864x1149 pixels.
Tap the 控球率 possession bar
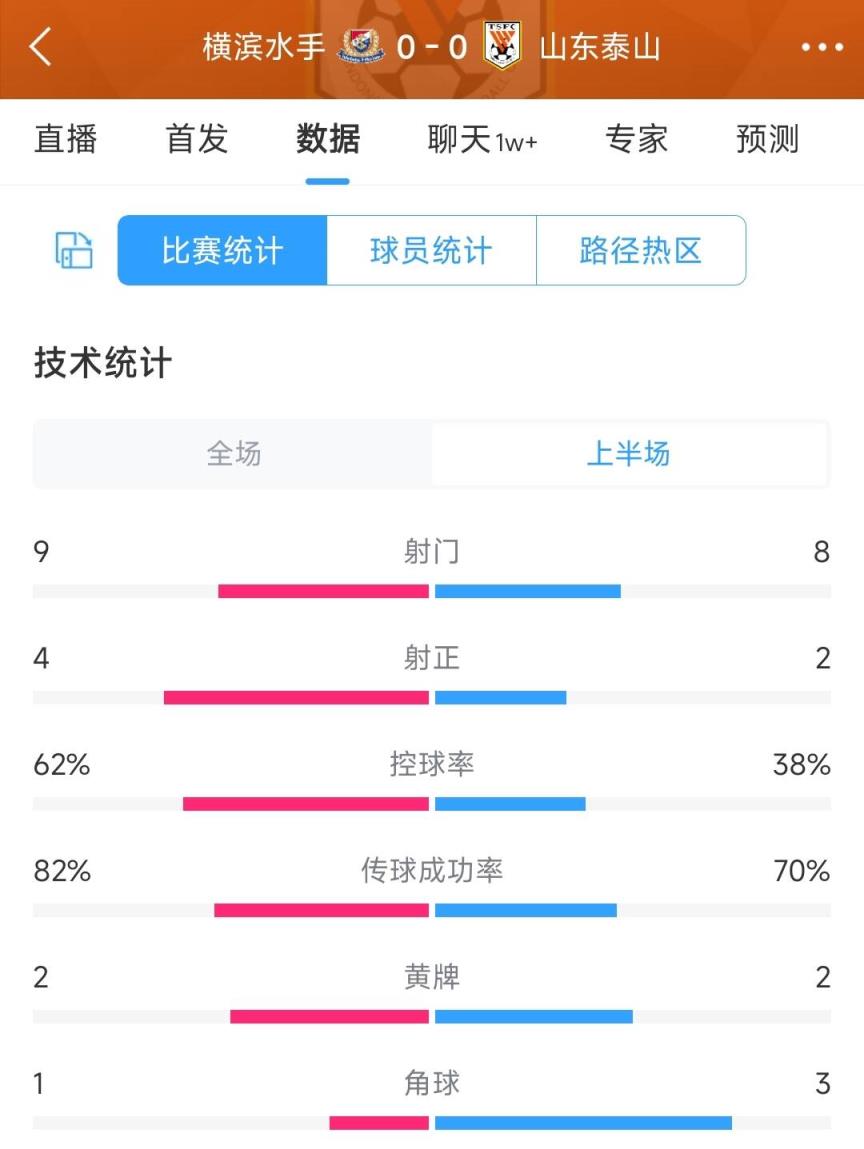click(432, 803)
